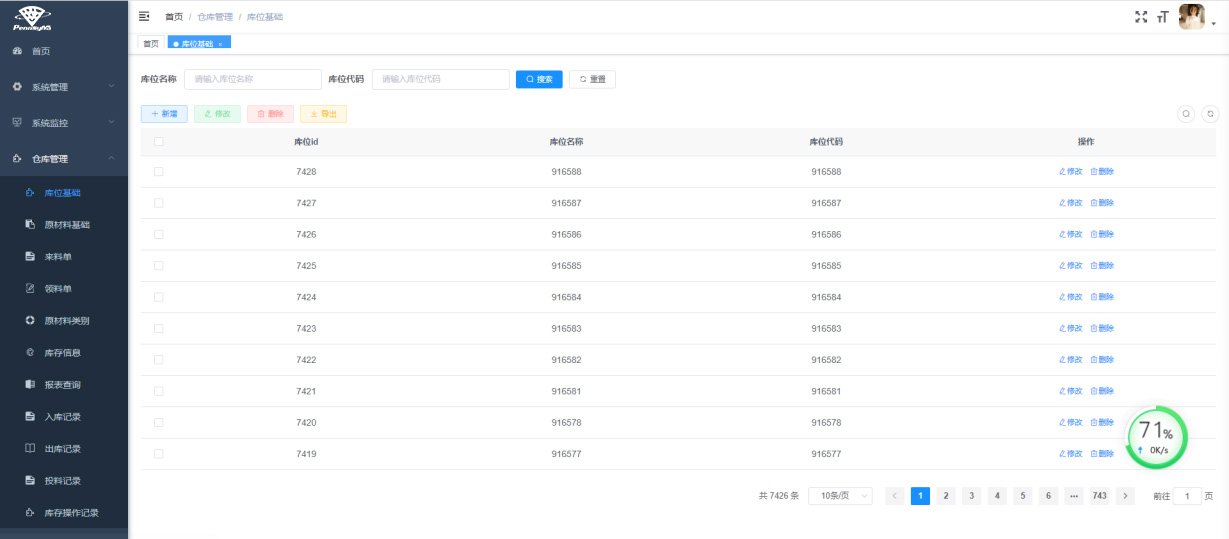
Task: Click 修改 for row with id 7425
Action: [x=1070, y=266]
